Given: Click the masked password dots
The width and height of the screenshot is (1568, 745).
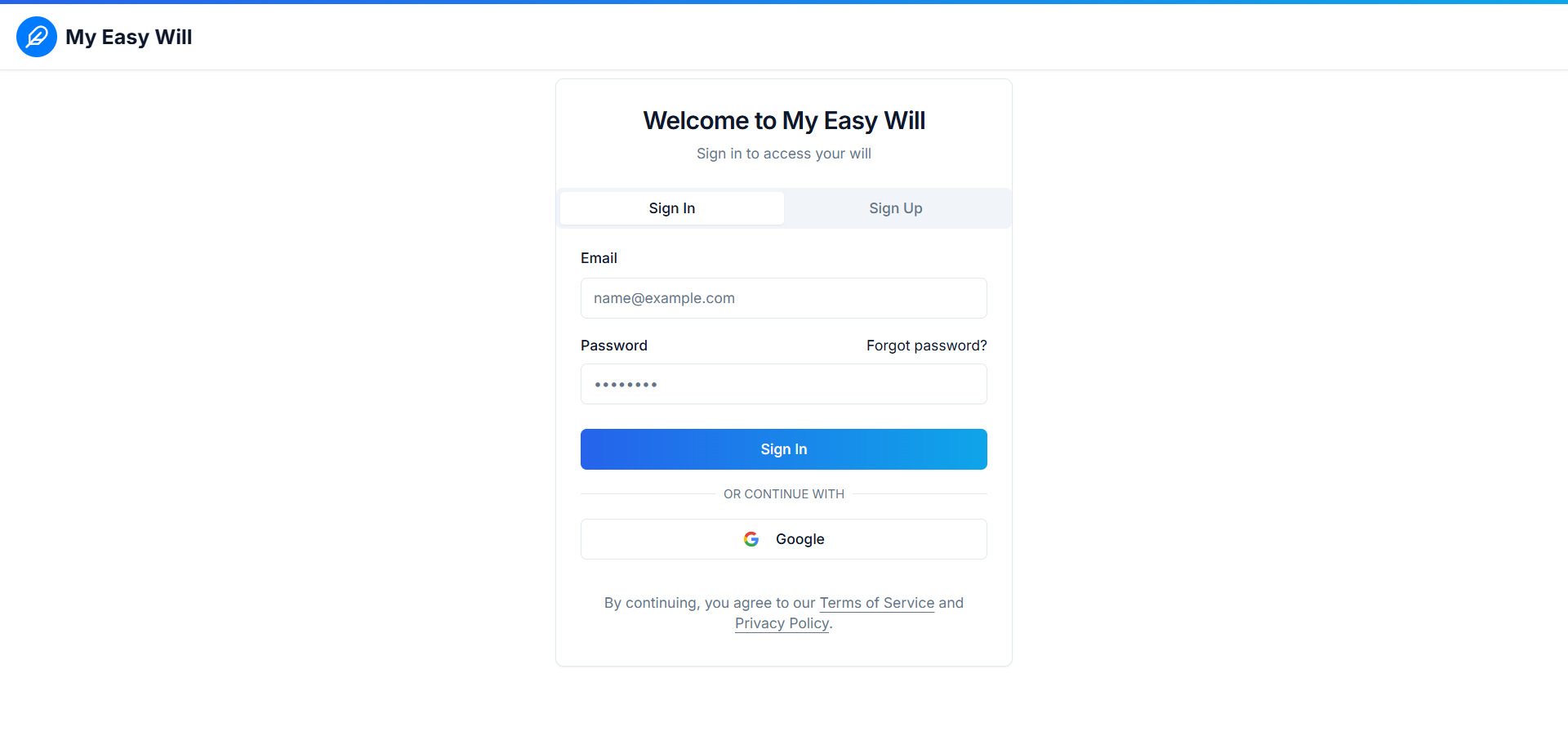Looking at the screenshot, I should [x=626, y=384].
